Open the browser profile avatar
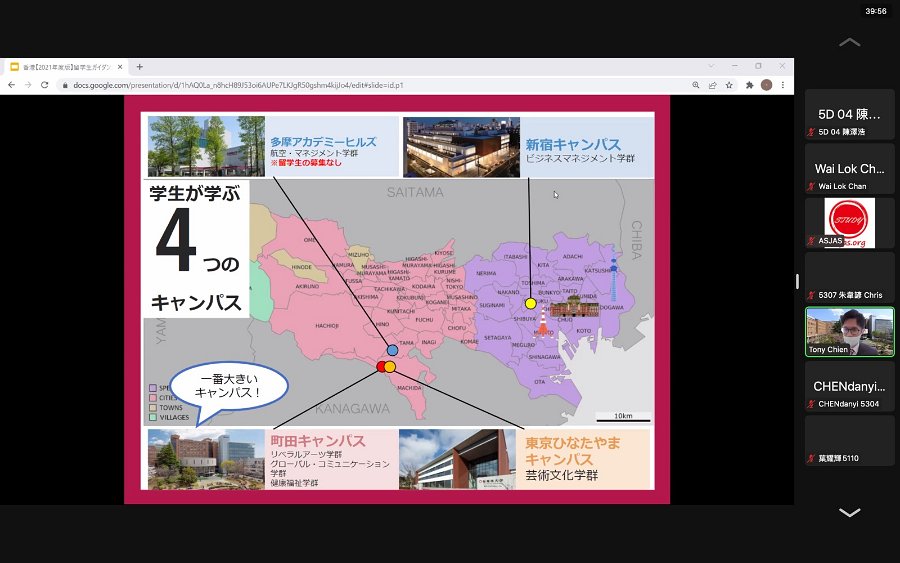 point(766,85)
